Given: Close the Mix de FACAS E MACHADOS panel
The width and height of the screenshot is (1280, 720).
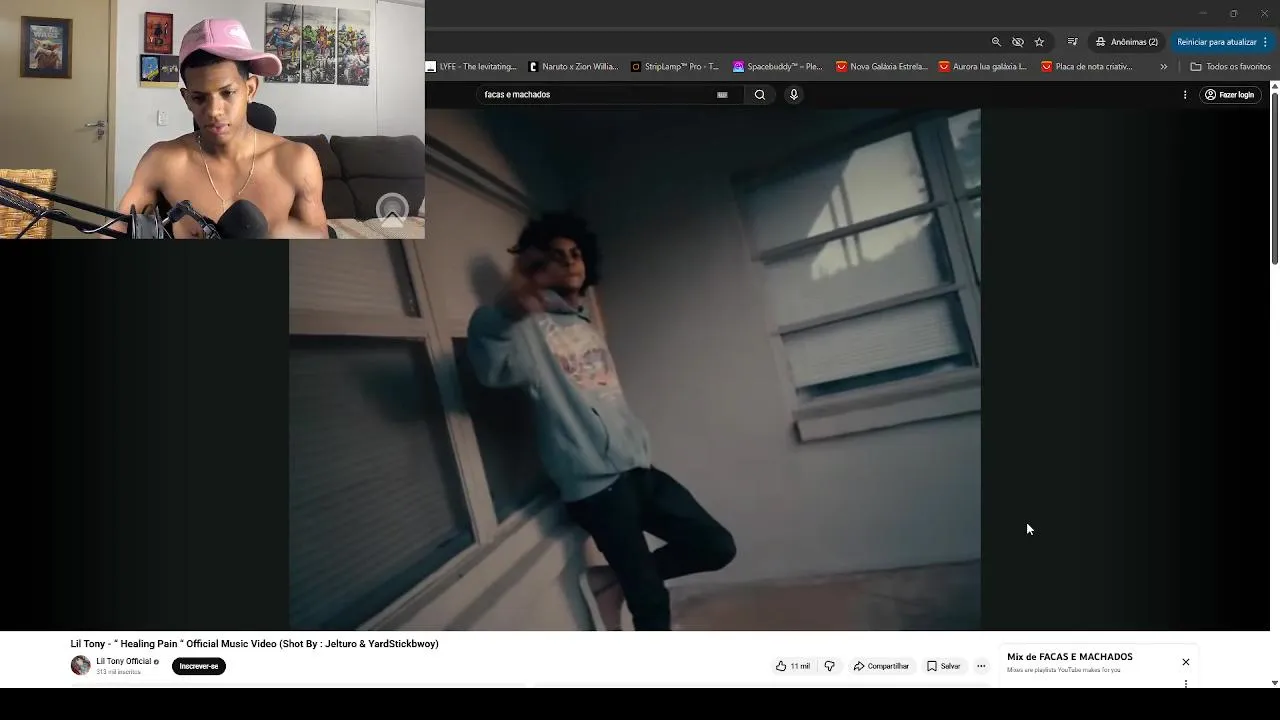Looking at the screenshot, I should [x=1186, y=662].
